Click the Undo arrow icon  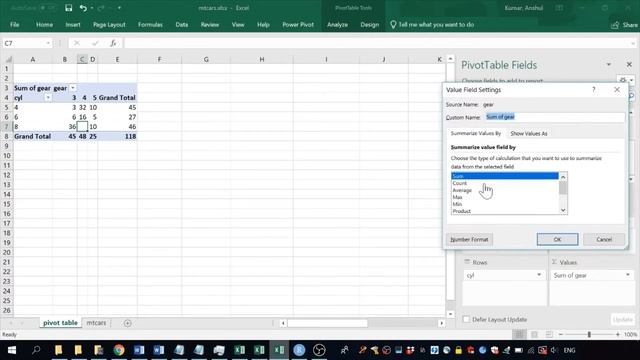point(83,8)
